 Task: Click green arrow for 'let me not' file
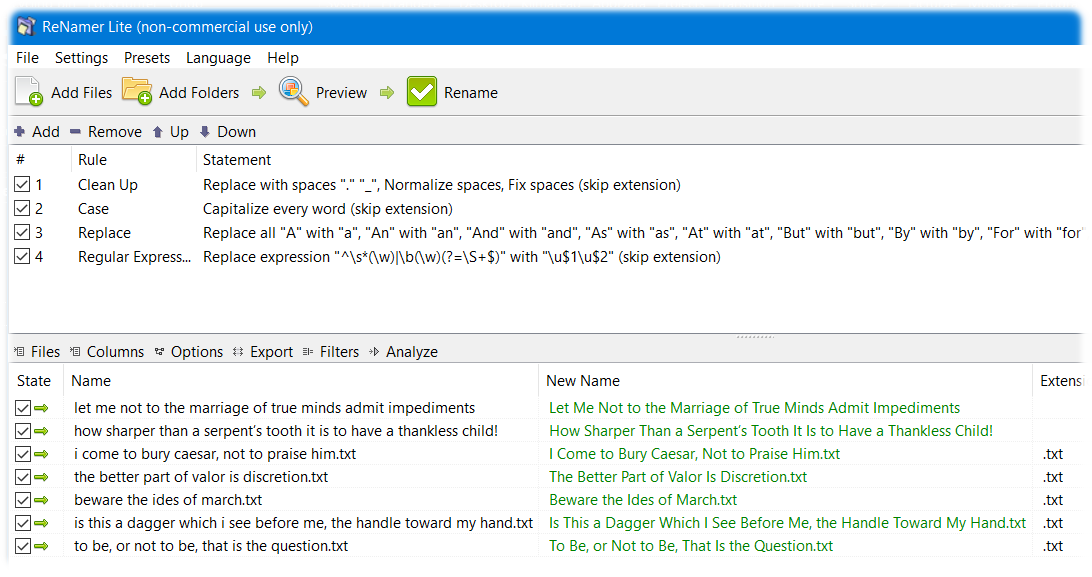(42, 408)
